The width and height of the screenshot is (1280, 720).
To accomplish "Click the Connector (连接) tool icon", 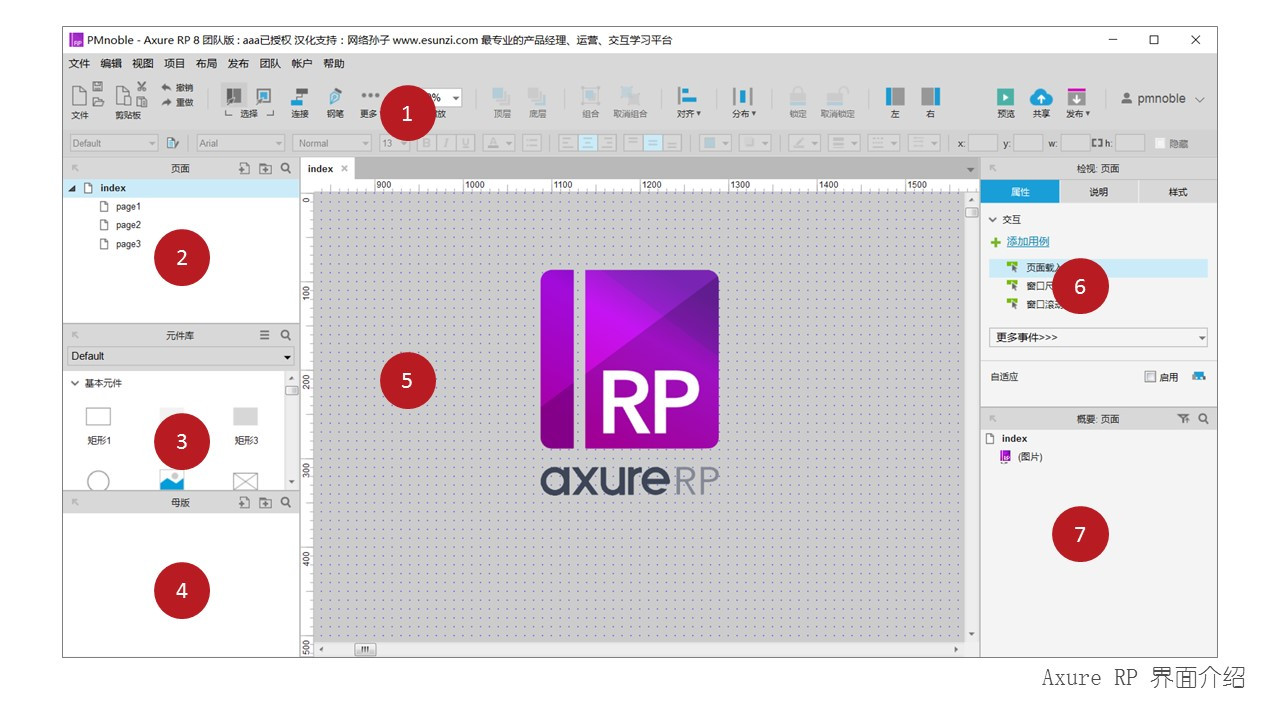I will [299, 97].
